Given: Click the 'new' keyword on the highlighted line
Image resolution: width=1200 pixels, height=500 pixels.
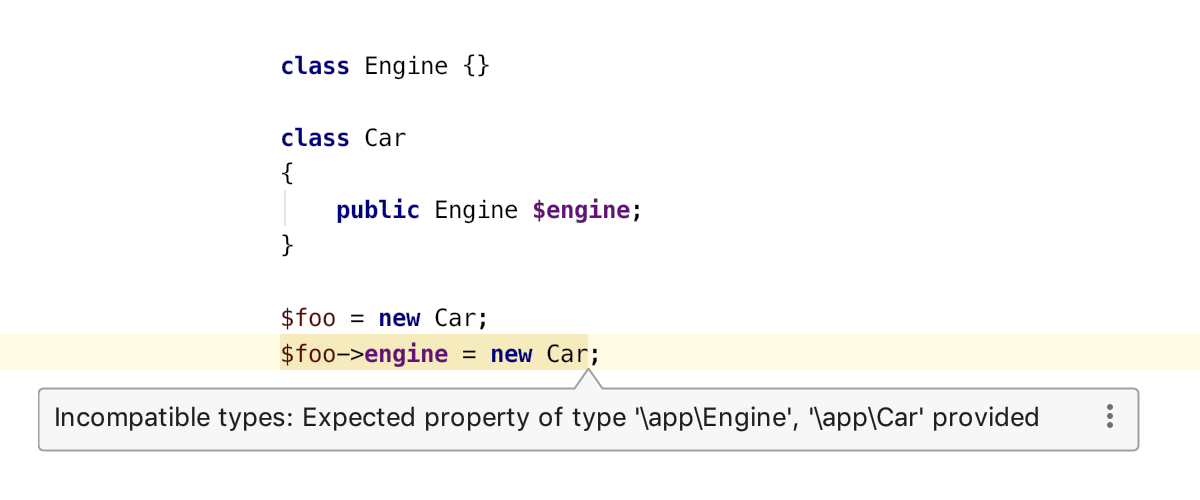Looking at the screenshot, I should [511, 354].
